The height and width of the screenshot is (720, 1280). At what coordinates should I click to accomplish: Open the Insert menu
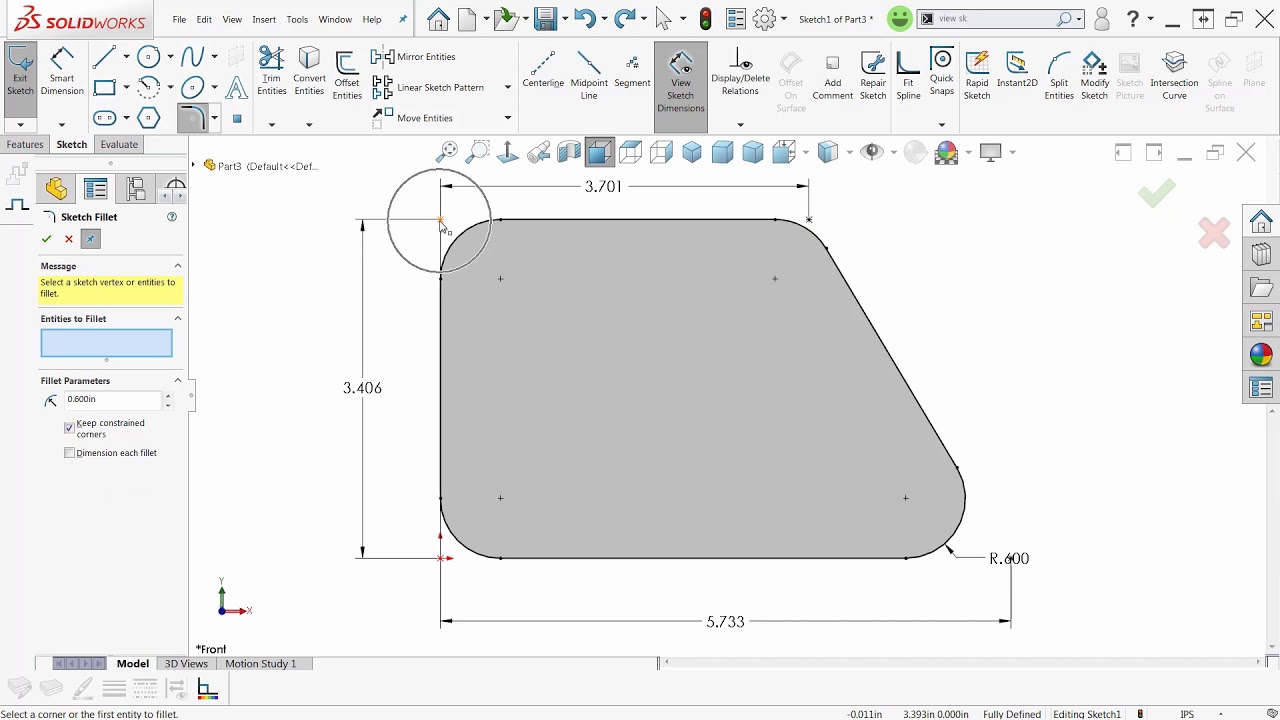264,19
